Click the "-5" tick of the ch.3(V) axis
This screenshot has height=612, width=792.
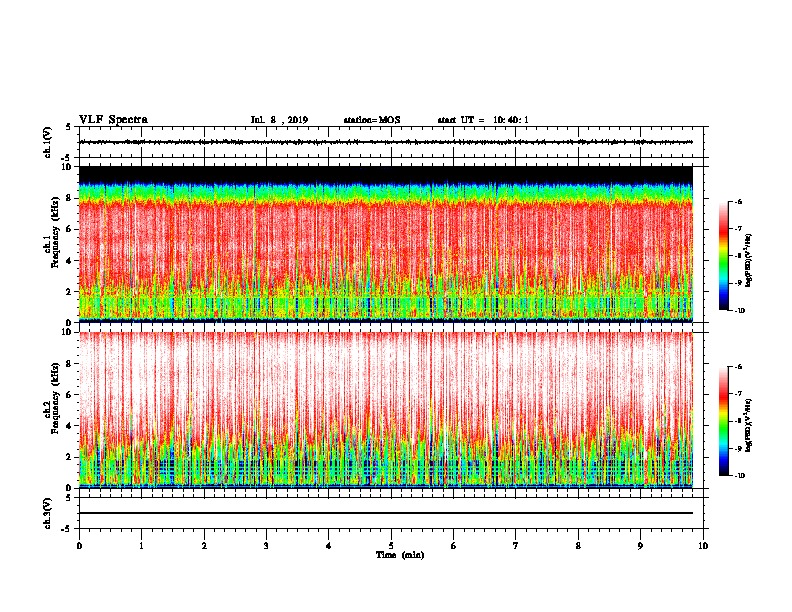pos(67,529)
